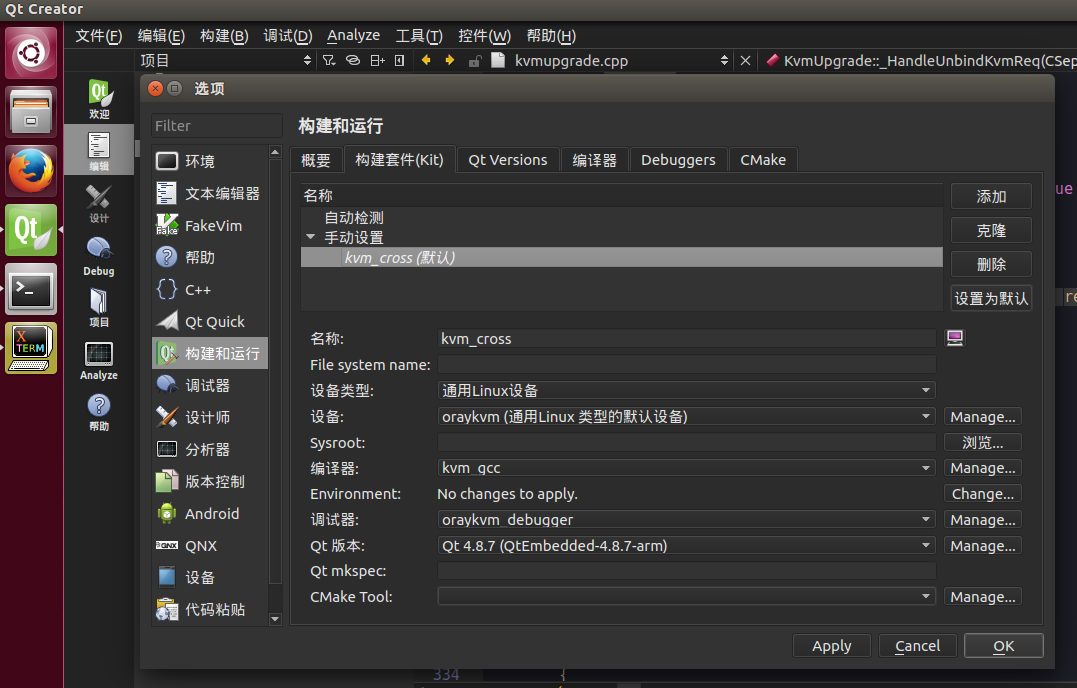Switch to the CMake tab
Image resolution: width=1077 pixels, height=688 pixels.
(763, 160)
